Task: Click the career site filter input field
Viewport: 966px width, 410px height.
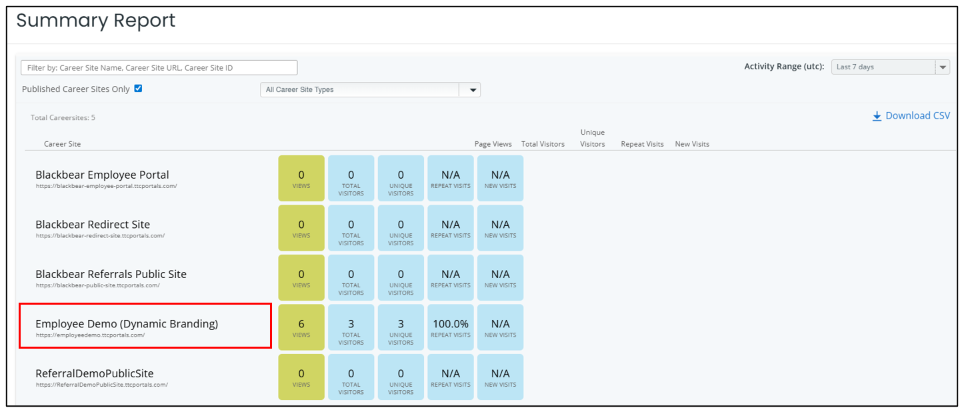Action: click(x=159, y=68)
